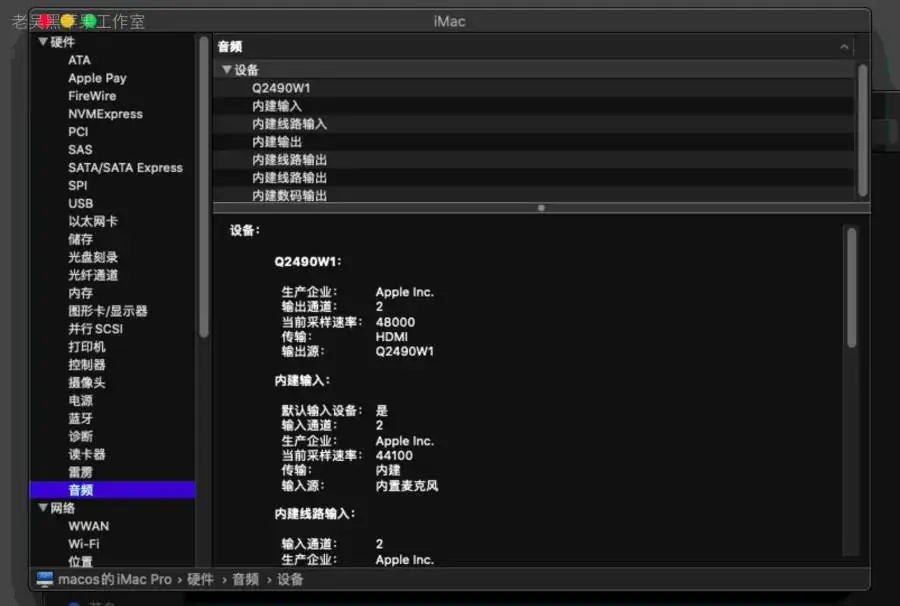Open NVMExpress hardware section
Viewport: 900px width, 606px height.
[x=105, y=114]
